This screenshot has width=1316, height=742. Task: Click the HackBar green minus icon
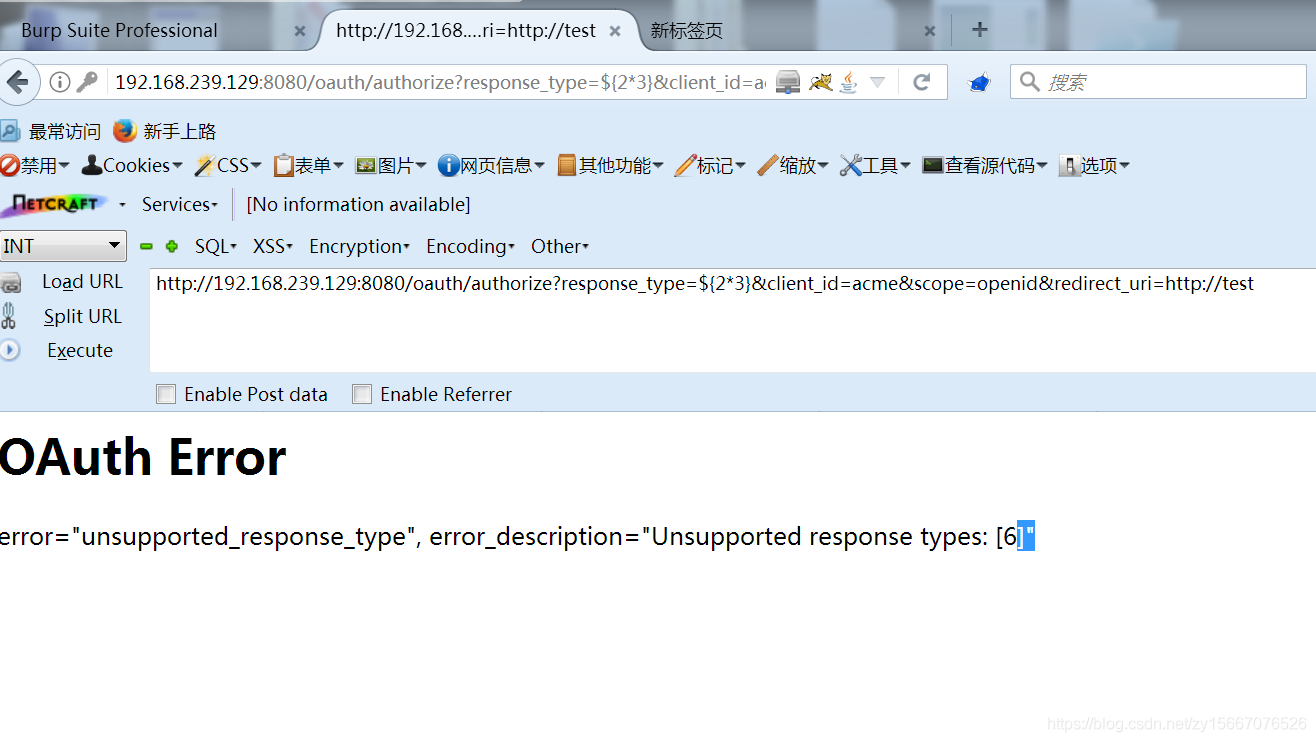click(146, 246)
